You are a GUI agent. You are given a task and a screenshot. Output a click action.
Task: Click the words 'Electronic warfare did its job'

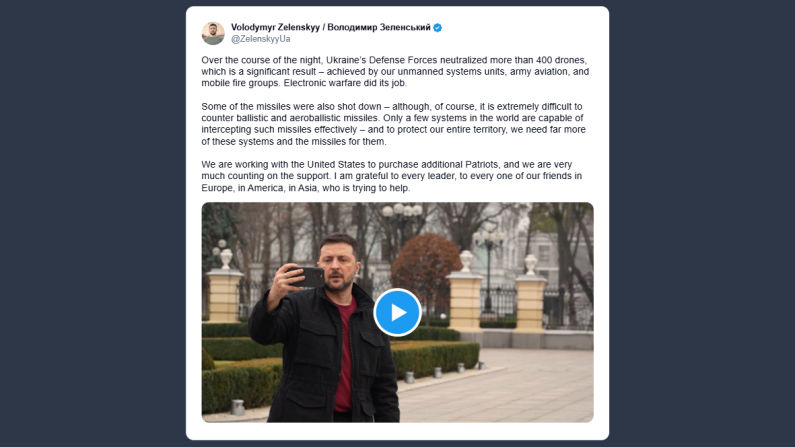pos(345,83)
